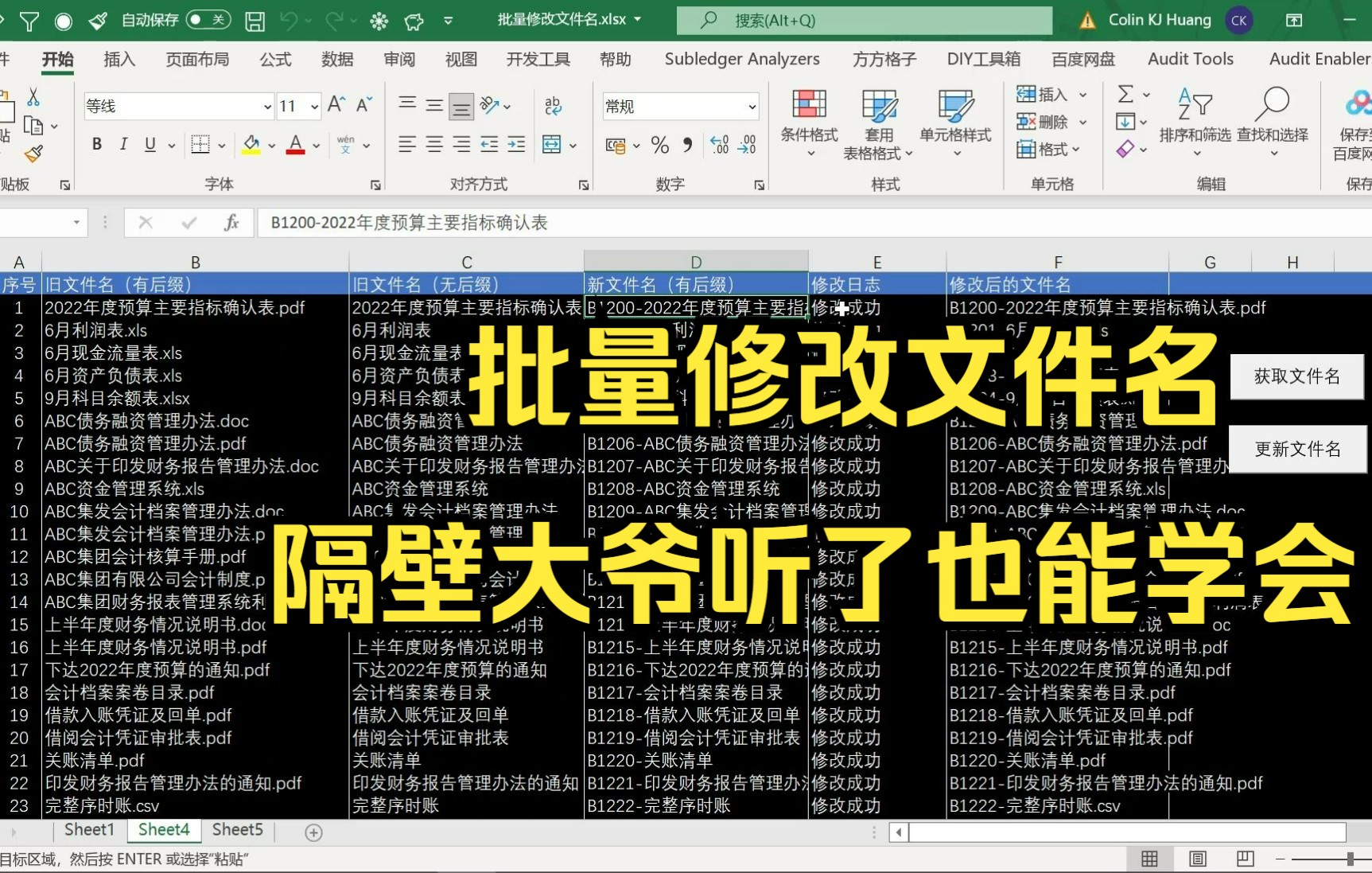The image size is (1372, 873).
Task: Apply comma thousands separator style
Action: click(x=687, y=145)
